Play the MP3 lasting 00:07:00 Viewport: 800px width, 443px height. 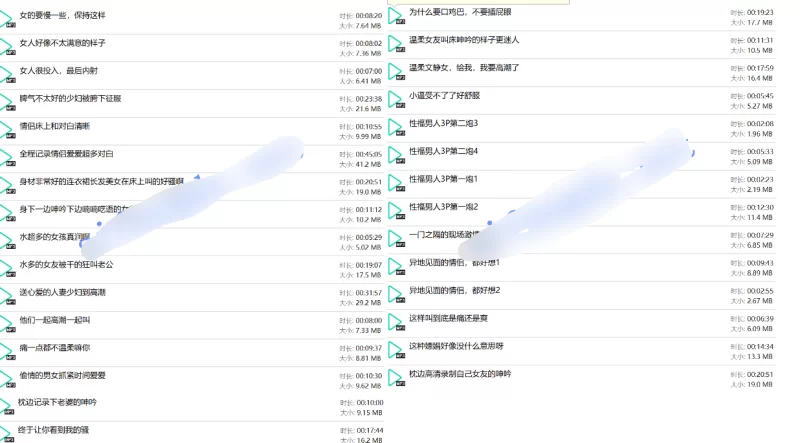tap(7, 74)
